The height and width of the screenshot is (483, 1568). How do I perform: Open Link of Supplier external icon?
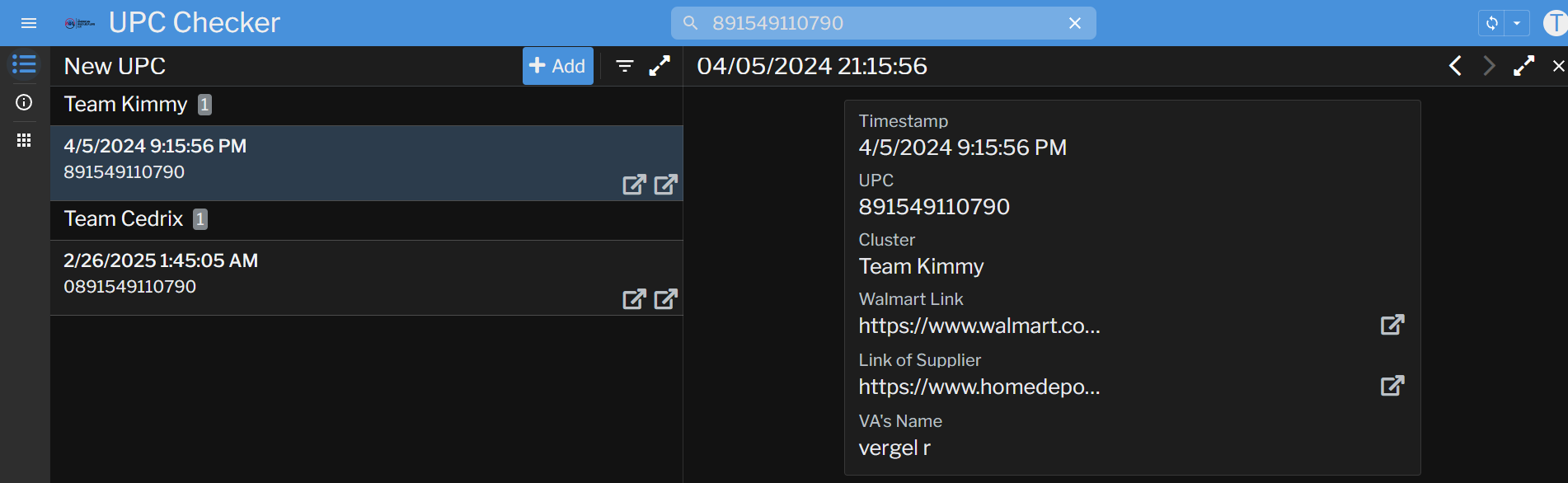tap(1392, 386)
